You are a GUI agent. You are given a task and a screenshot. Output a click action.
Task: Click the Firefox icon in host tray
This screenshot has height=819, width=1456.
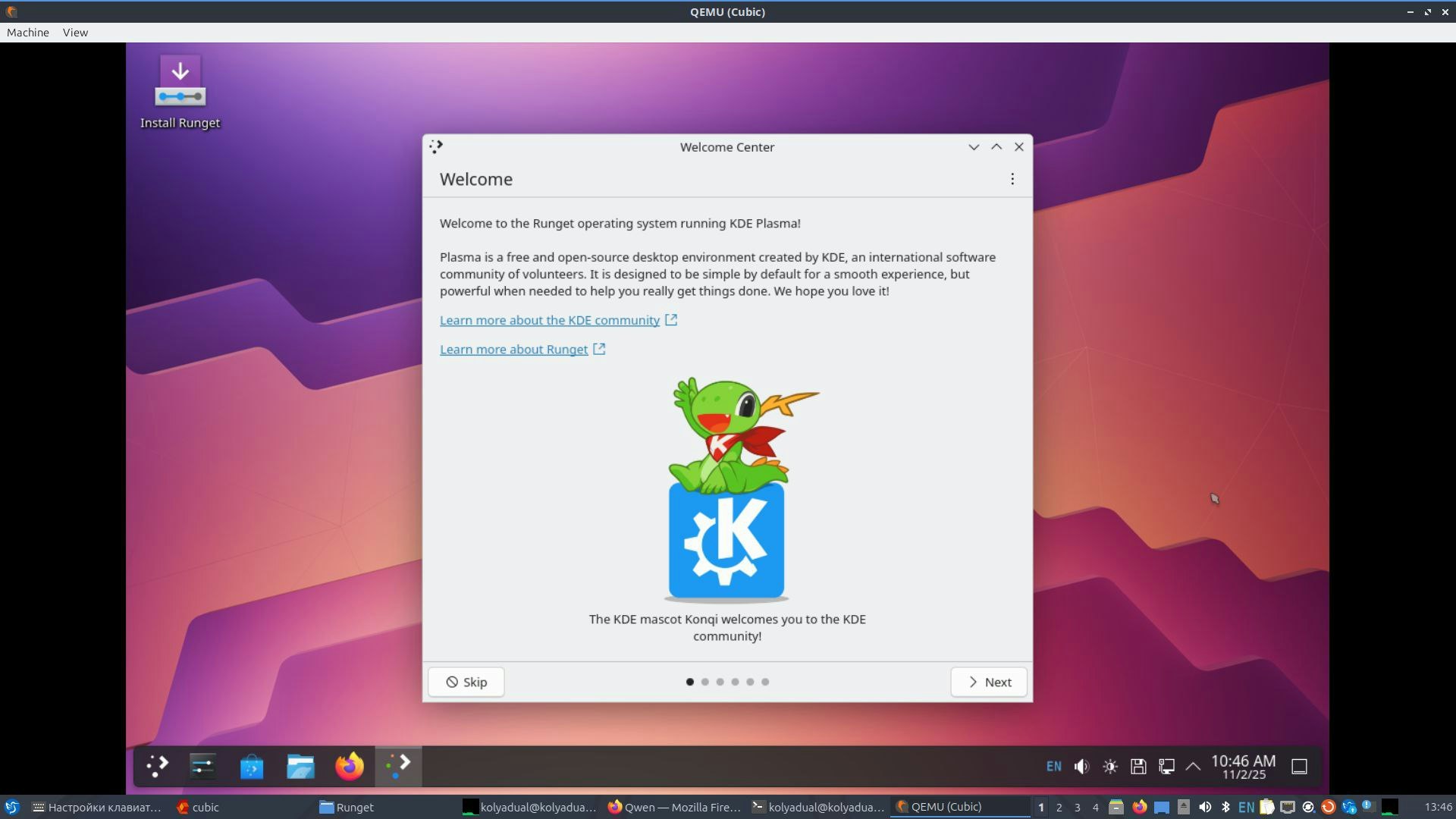(1139, 807)
